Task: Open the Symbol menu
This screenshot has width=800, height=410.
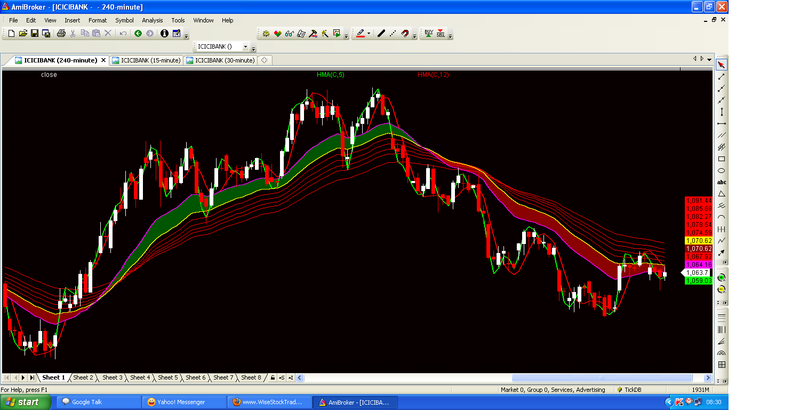Action: [124, 20]
